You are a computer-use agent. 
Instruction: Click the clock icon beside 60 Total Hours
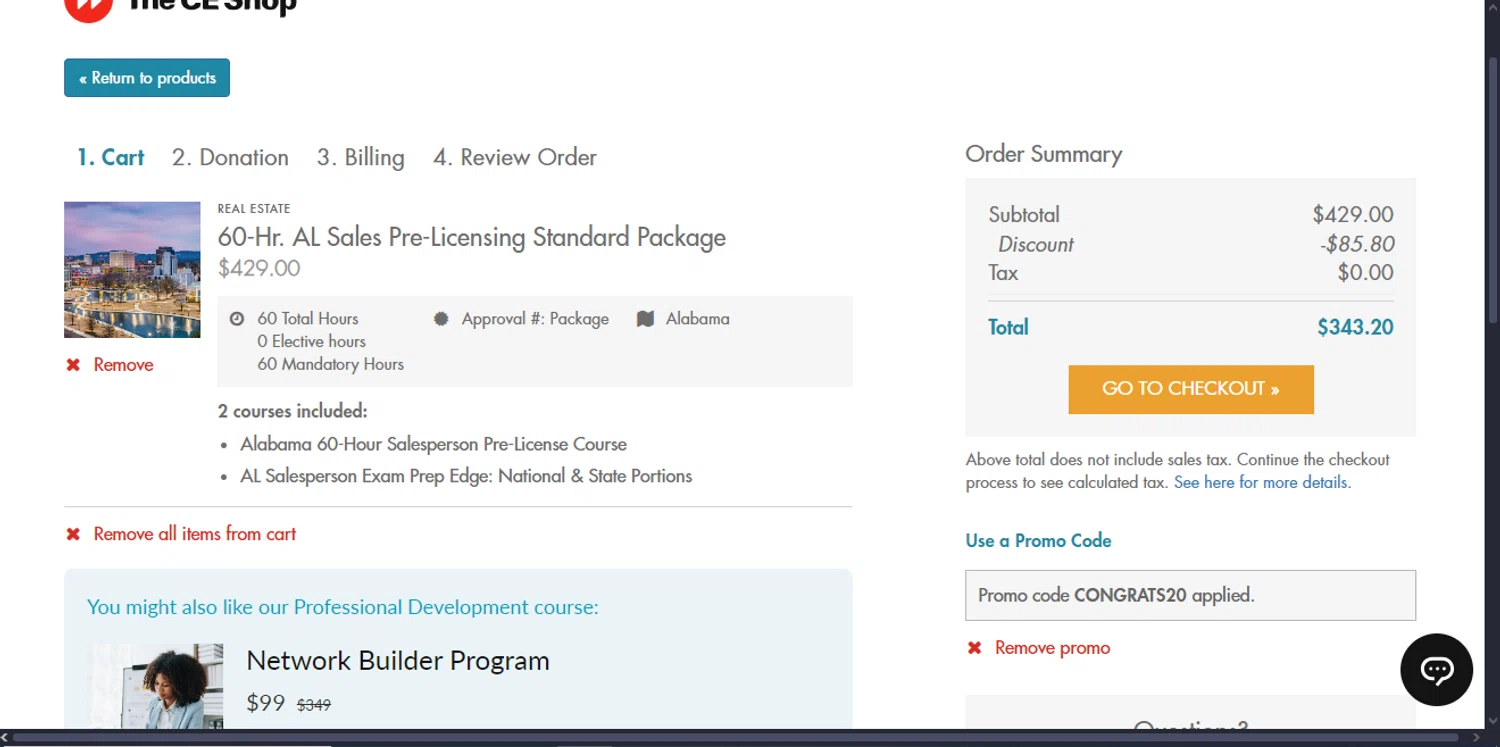coord(237,319)
